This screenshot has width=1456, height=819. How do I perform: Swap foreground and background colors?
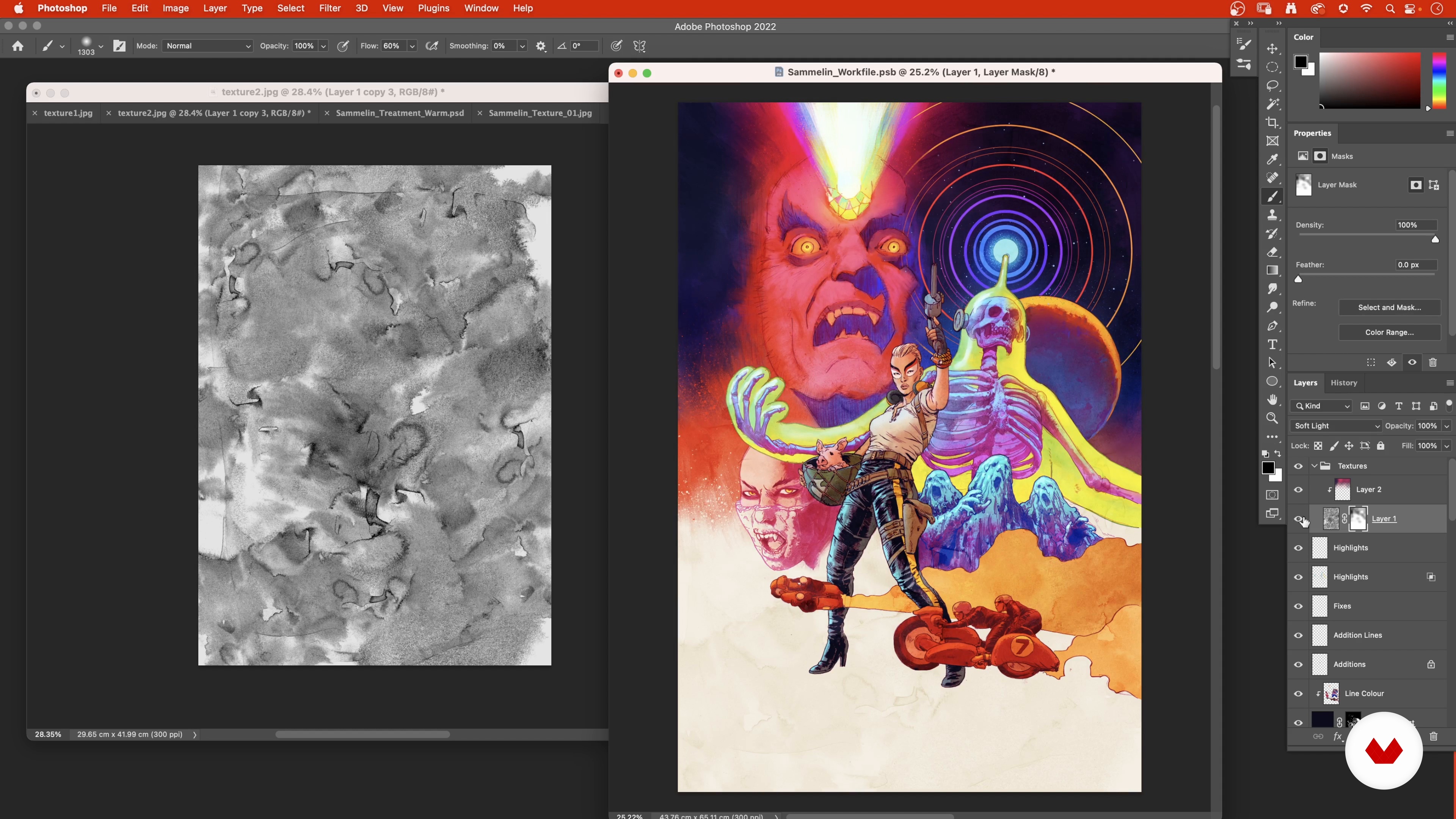point(1278,453)
